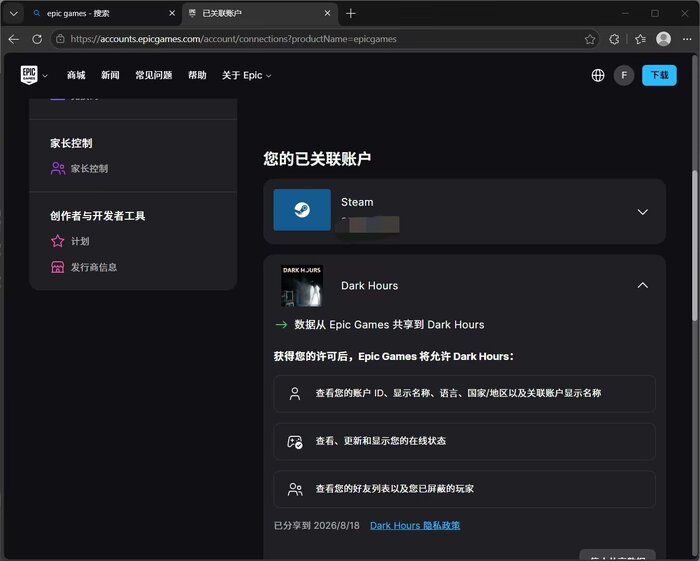
Task: Select the 已关联账户 browser tab
Action: [x=260, y=13]
